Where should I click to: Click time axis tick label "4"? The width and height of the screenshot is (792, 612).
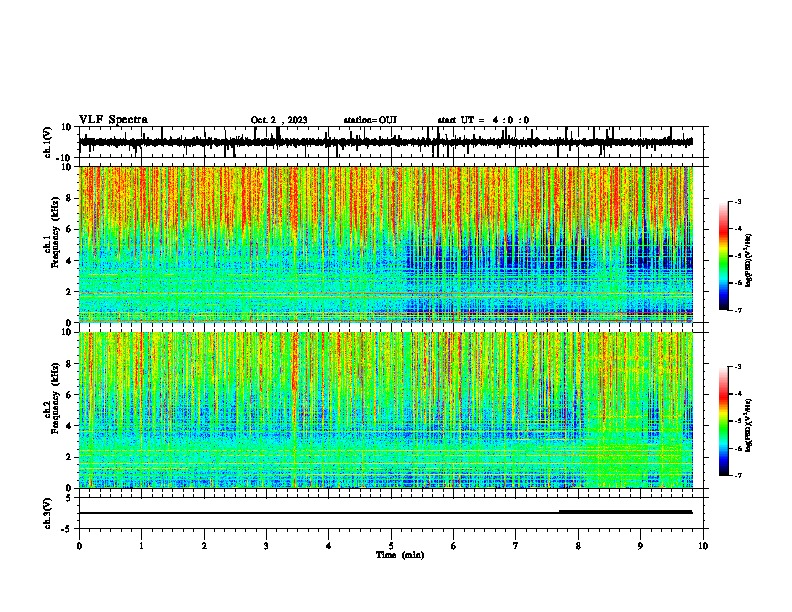[x=329, y=546]
